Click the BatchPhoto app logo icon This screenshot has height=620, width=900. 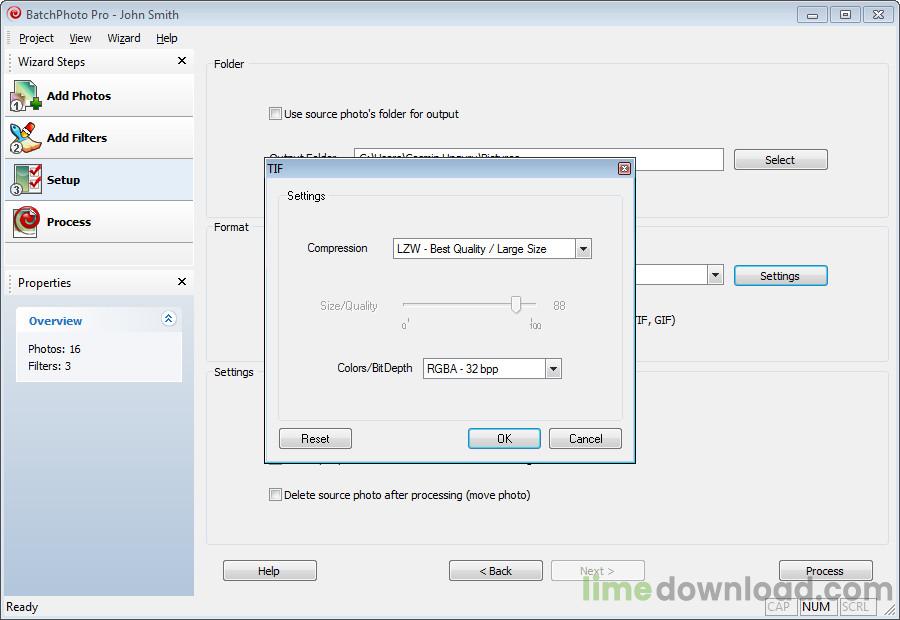point(14,14)
